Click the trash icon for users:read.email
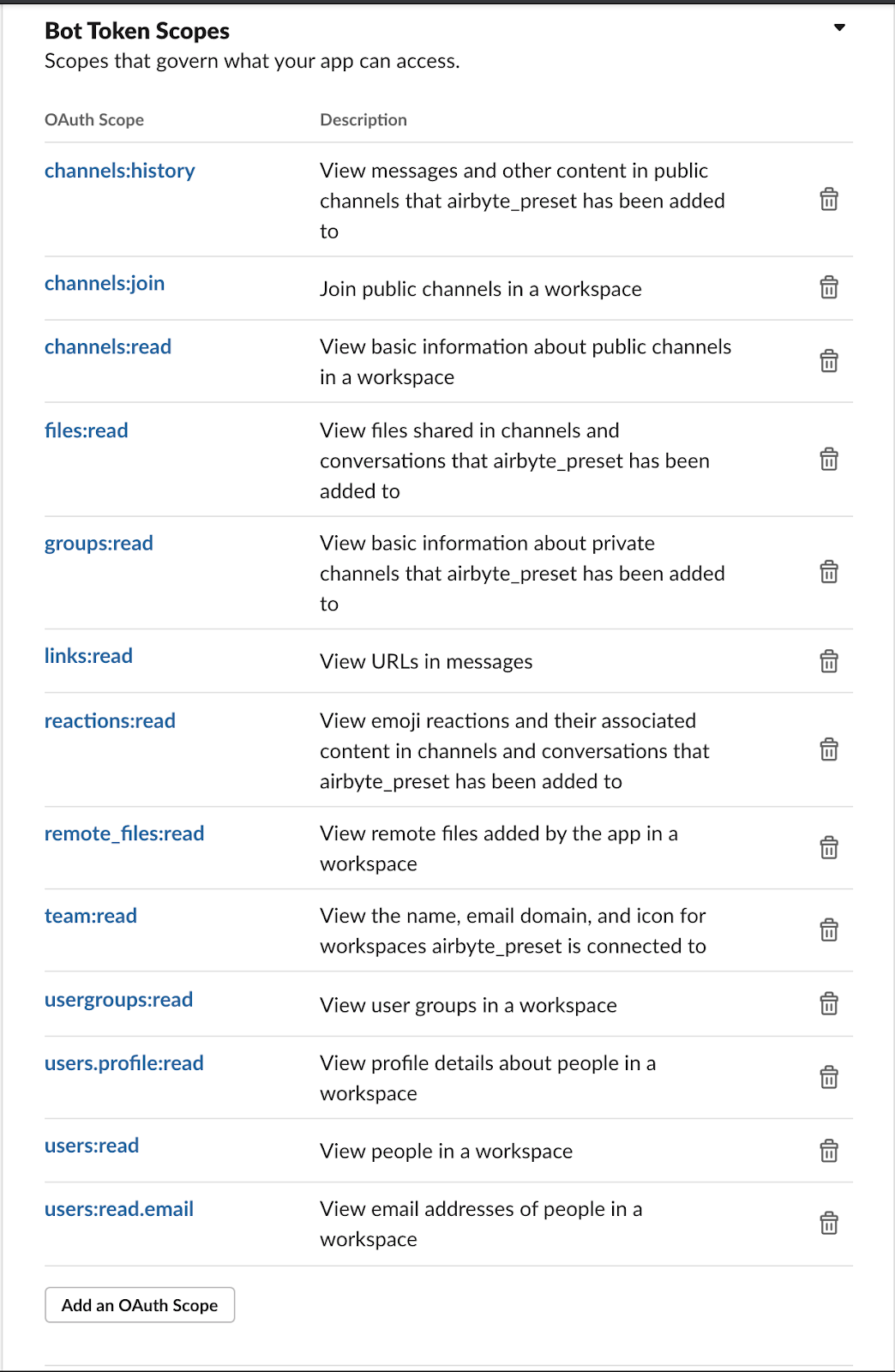This screenshot has width=895, height=1372. tap(829, 1224)
